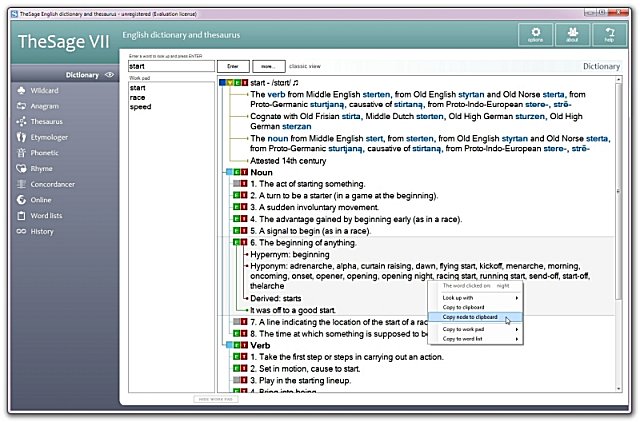This screenshot has width=640, height=422.
Task: Open 'Look up with' submenu
Action: 476,298
